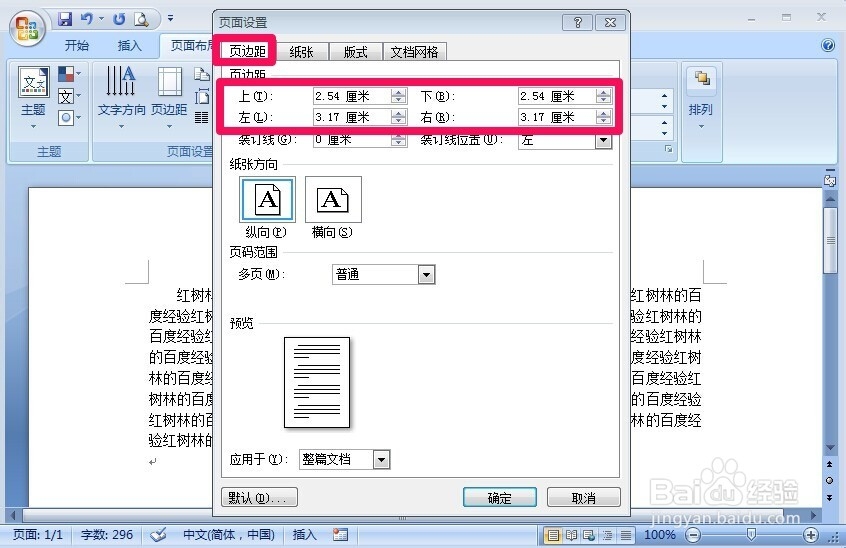Image resolution: width=846 pixels, height=548 pixels.
Task: Open theme fonts dropdown
Action: [x=69, y=97]
